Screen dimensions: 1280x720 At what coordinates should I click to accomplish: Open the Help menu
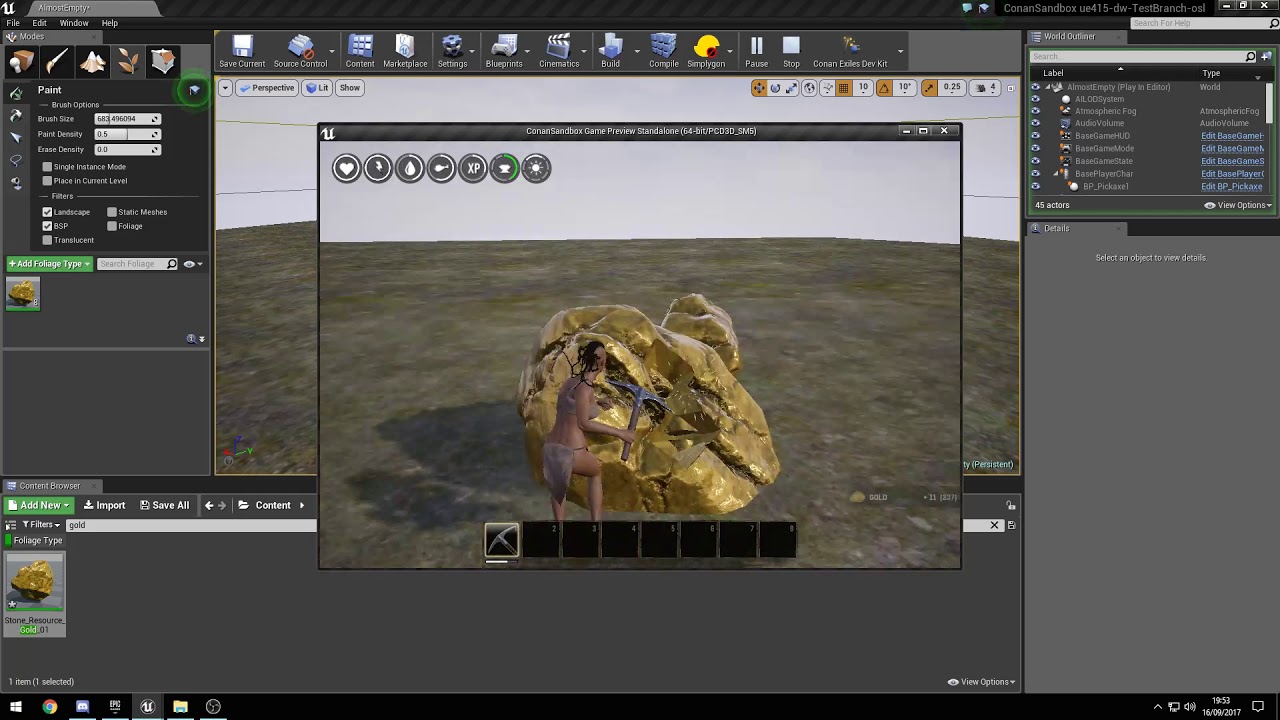[110, 23]
